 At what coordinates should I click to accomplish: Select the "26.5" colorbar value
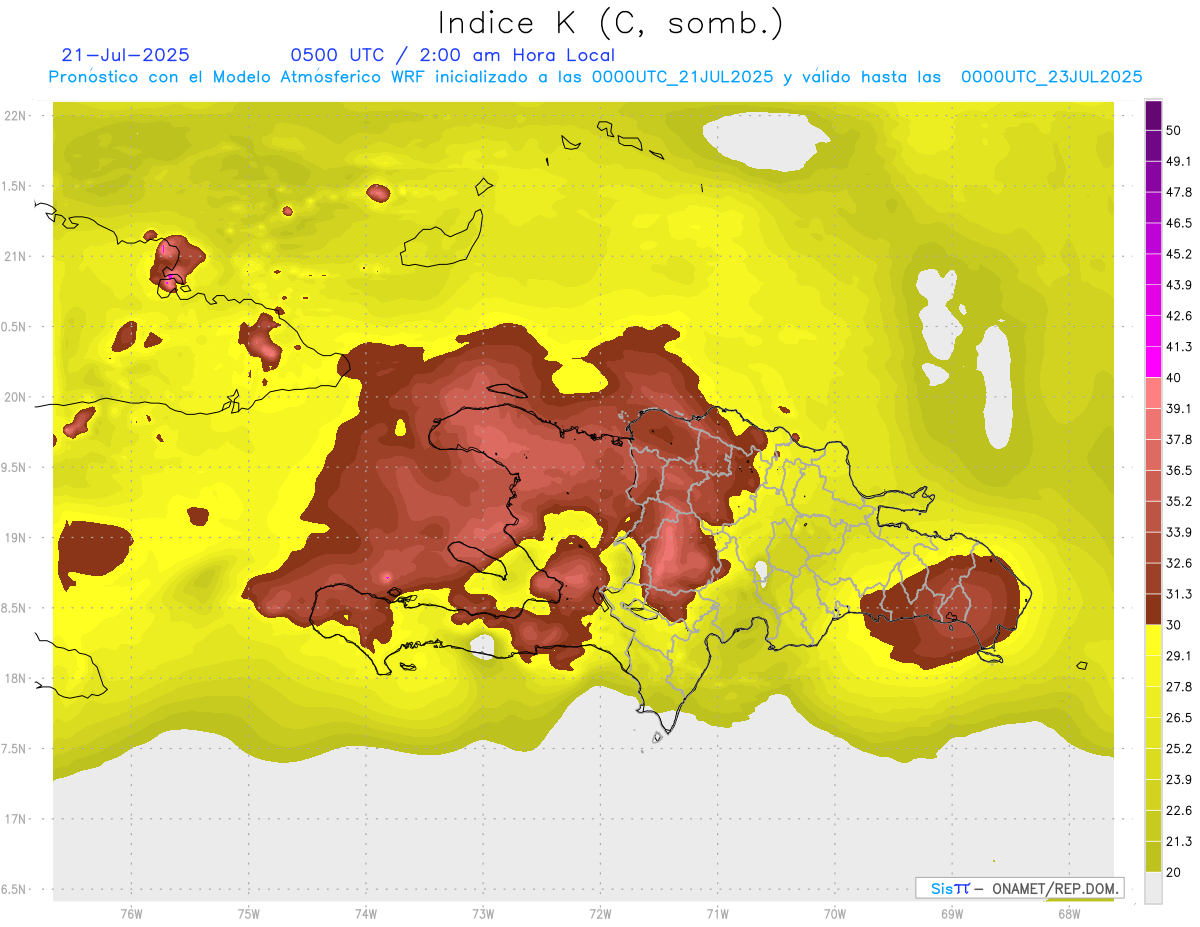point(1179,717)
